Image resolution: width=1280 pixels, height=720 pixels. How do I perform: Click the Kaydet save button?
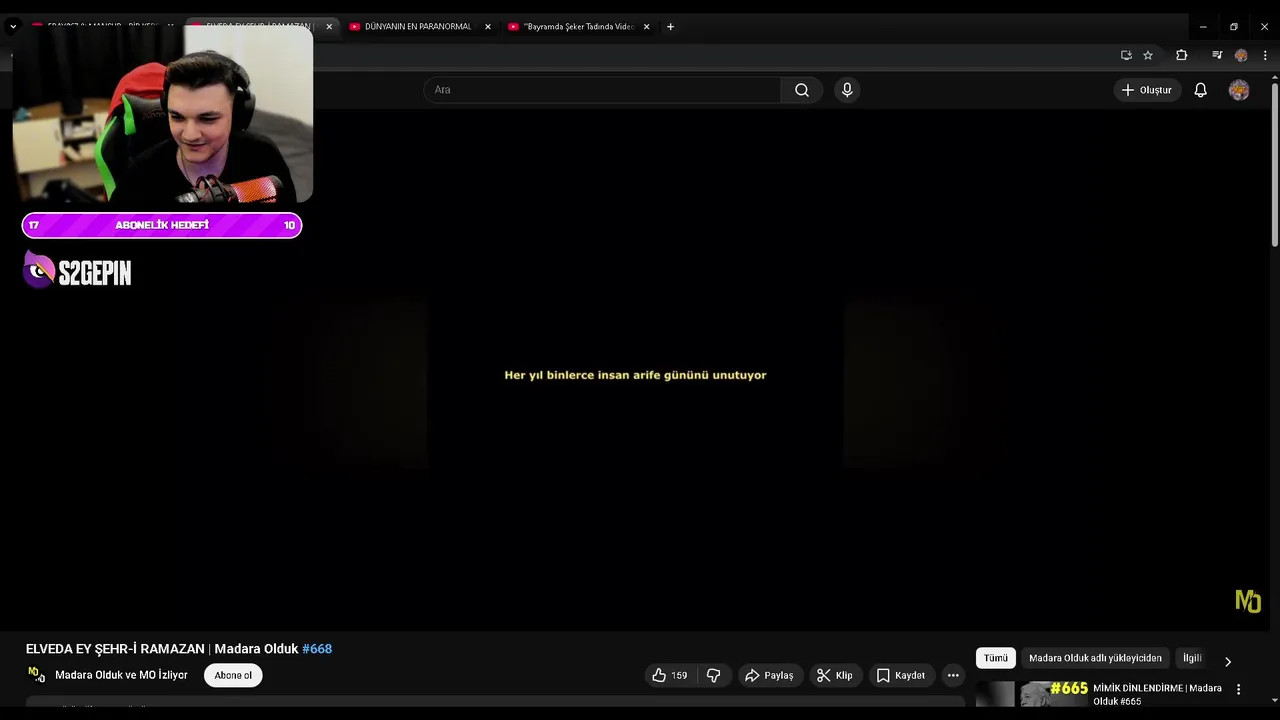pos(901,675)
